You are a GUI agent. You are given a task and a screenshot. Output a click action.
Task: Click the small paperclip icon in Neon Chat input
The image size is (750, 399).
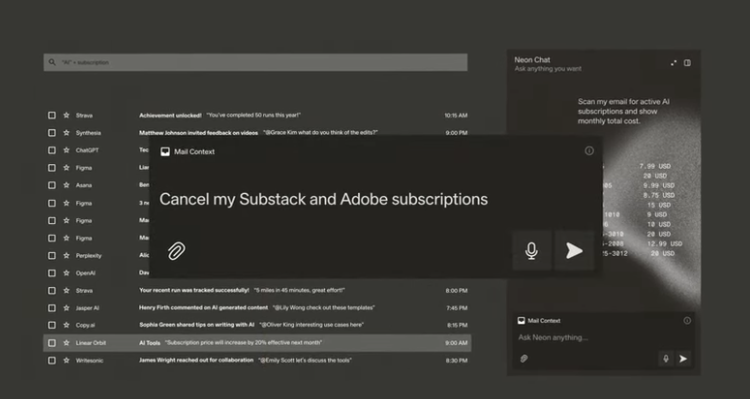524,358
